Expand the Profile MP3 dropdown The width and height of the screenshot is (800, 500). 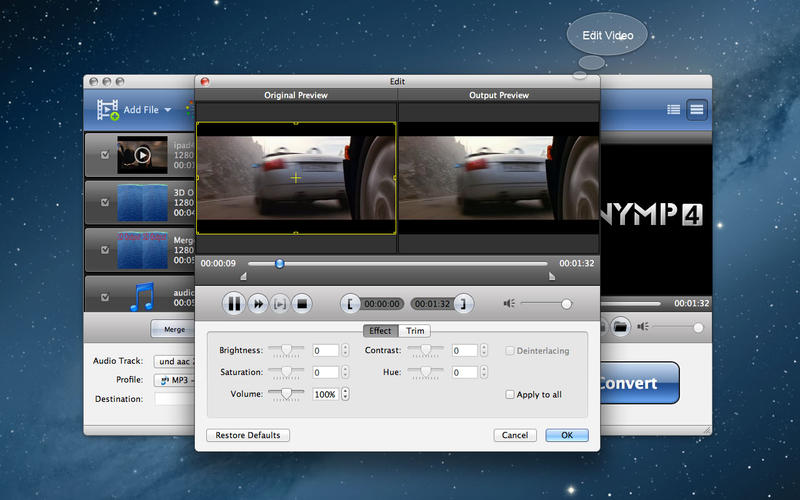pos(176,380)
